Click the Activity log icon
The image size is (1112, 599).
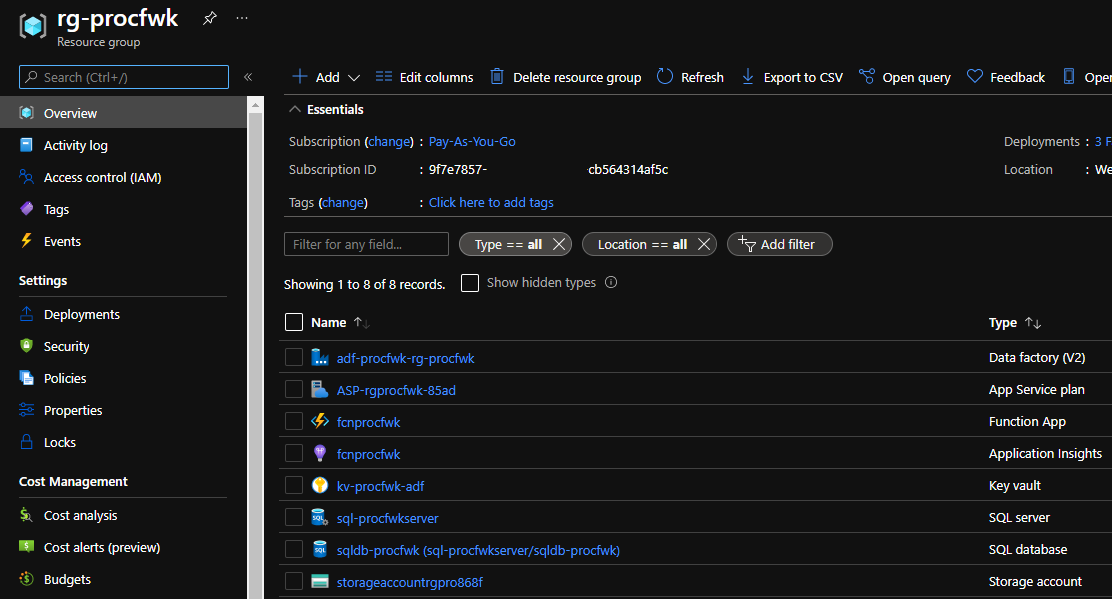click(26, 145)
